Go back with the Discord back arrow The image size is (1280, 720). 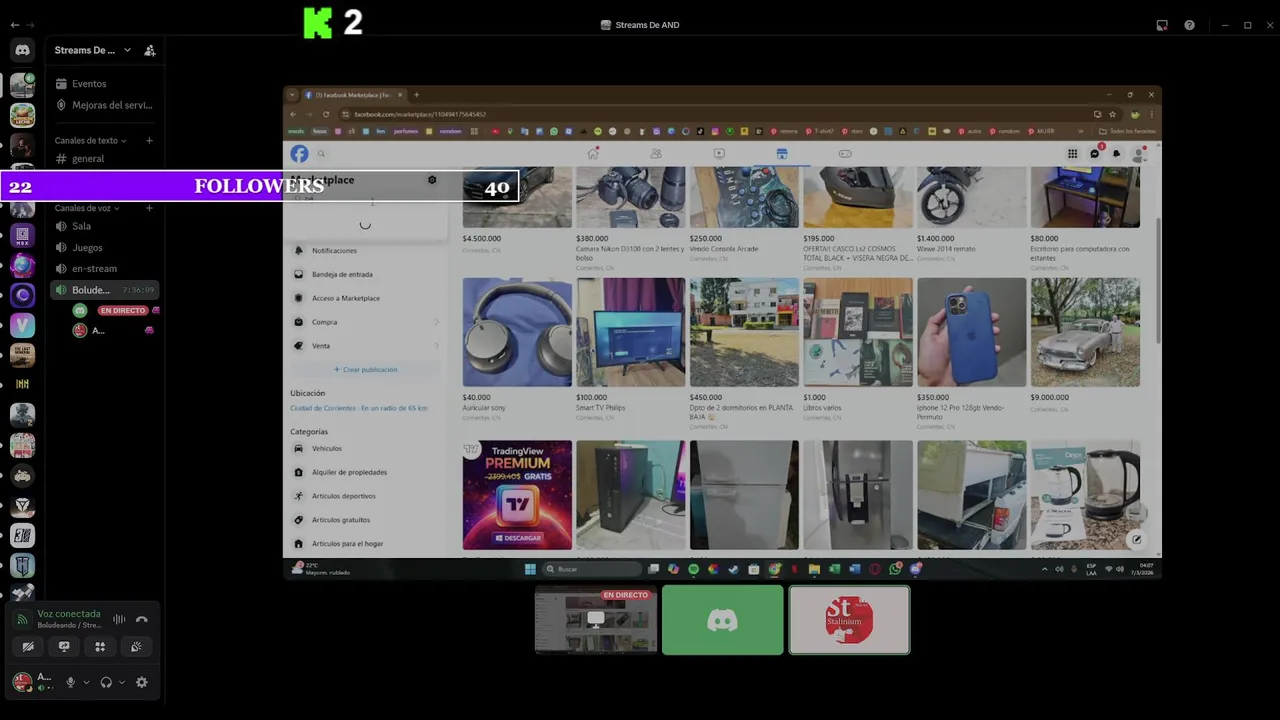point(14,25)
